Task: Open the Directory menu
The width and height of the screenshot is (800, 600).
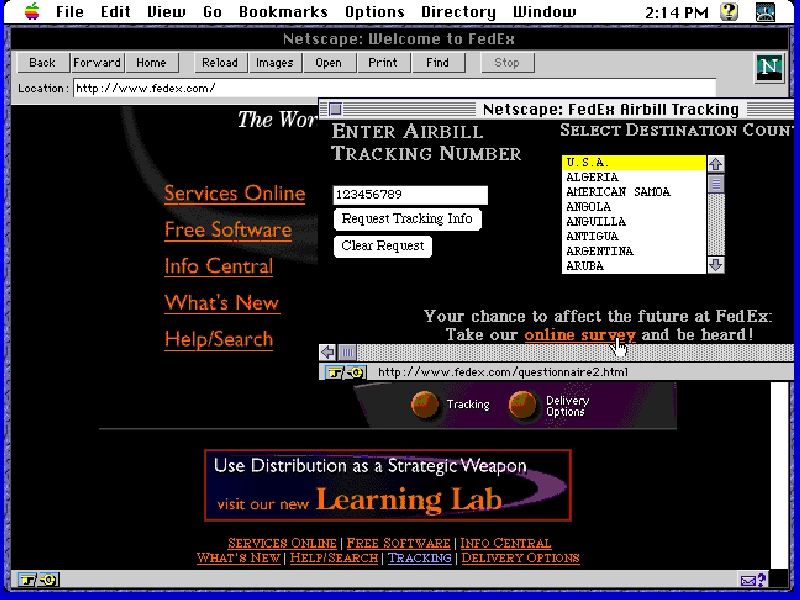Action: point(458,11)
